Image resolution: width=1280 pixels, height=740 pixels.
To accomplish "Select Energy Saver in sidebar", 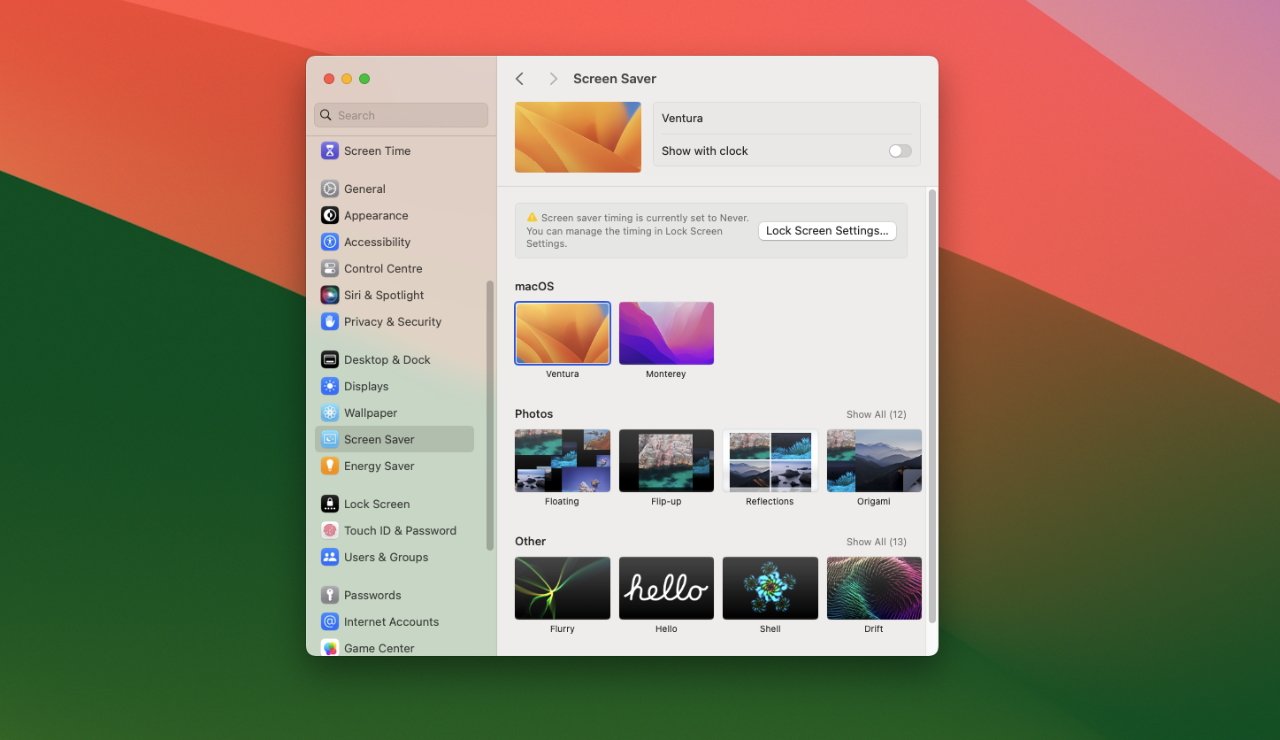I will coord(394,466).
